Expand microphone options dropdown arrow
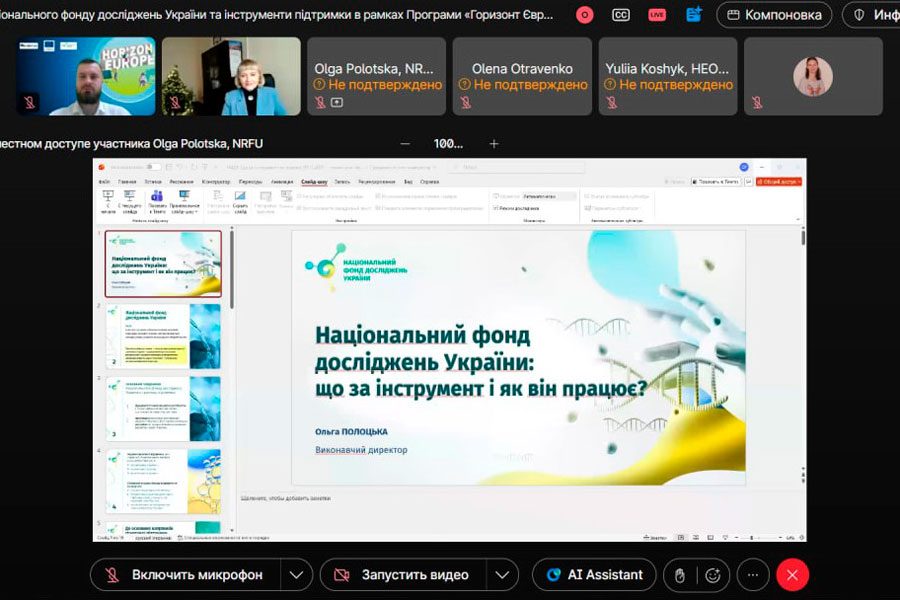The width and height of the screenshot is (900, 600). point(296,575)
